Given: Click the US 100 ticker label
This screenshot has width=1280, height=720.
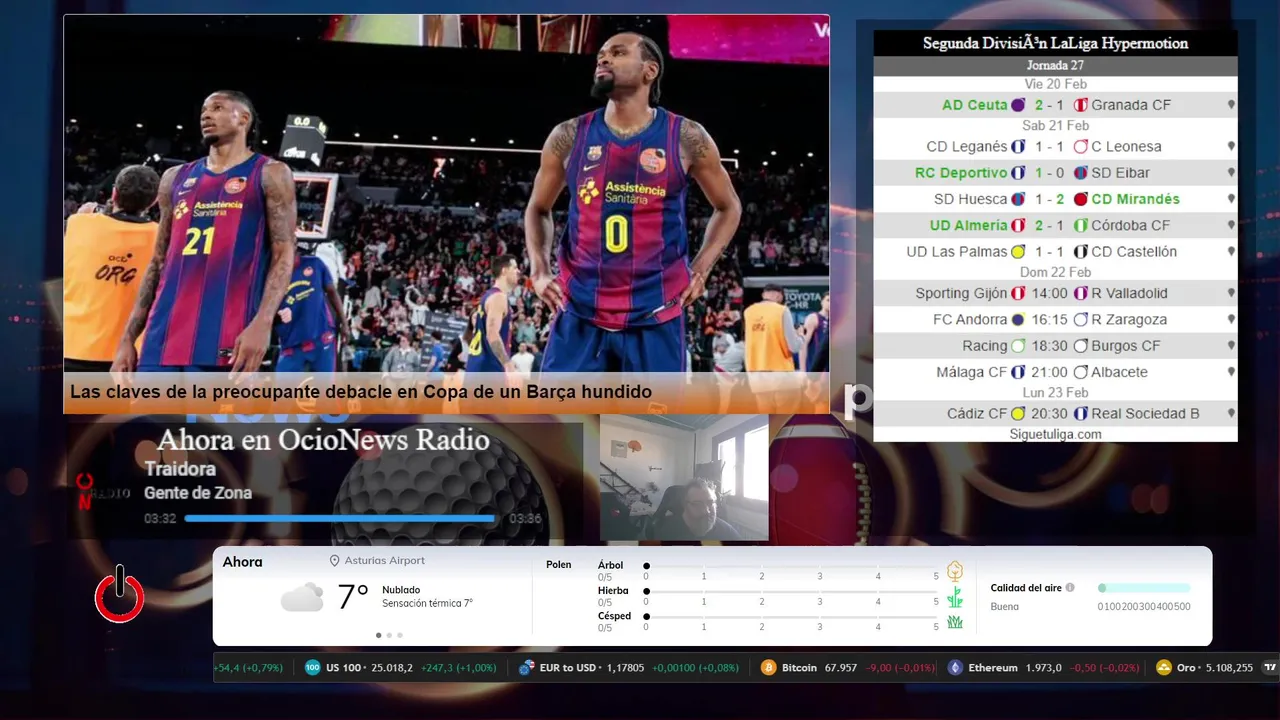Looking at the screenshot, I should [x=343, y=668].
